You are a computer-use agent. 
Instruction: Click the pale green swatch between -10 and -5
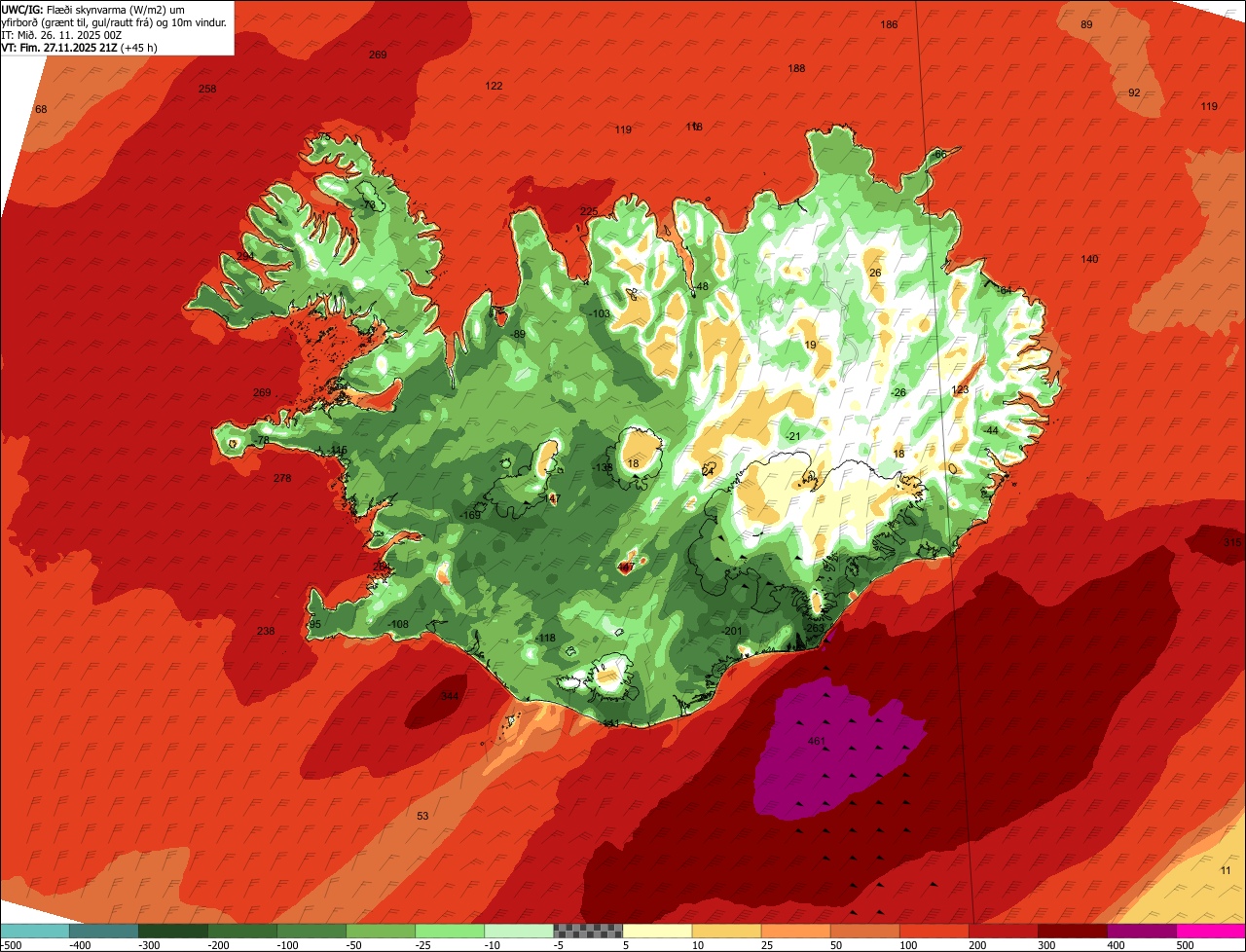[519, 931]
